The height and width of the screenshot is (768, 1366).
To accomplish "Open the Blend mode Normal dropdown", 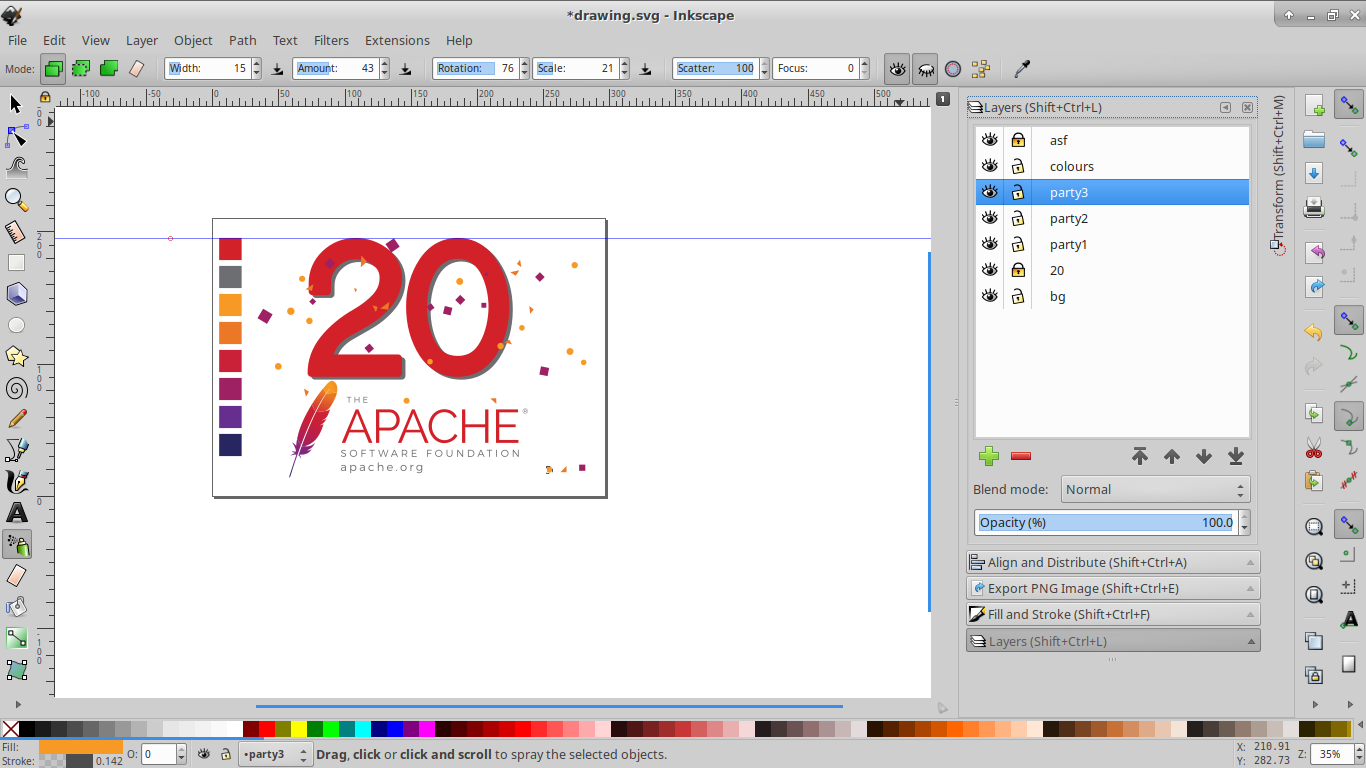I will [1156, 489].
